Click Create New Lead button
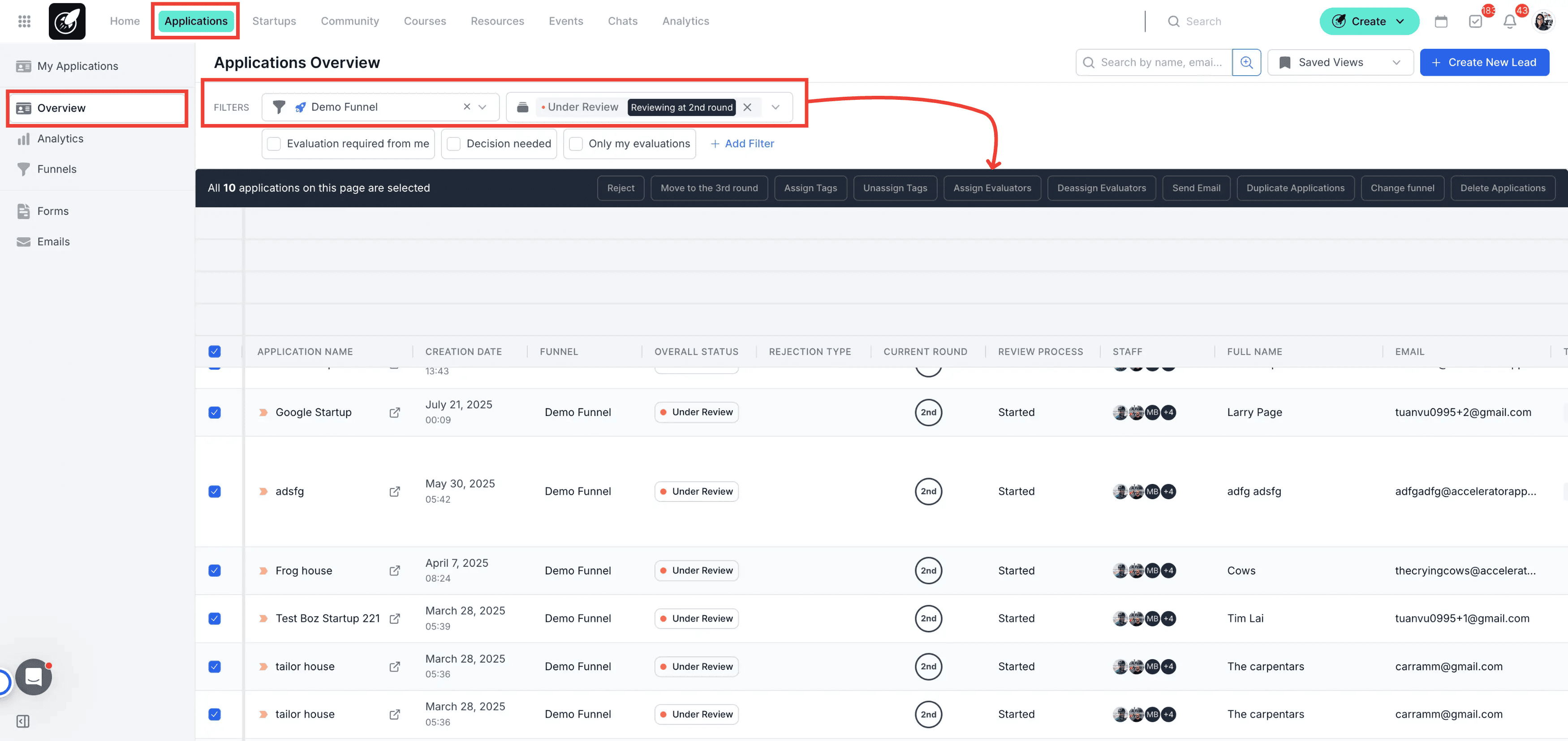The image size is (1568, 741). pyautogui.click(x=1484, y=63)
